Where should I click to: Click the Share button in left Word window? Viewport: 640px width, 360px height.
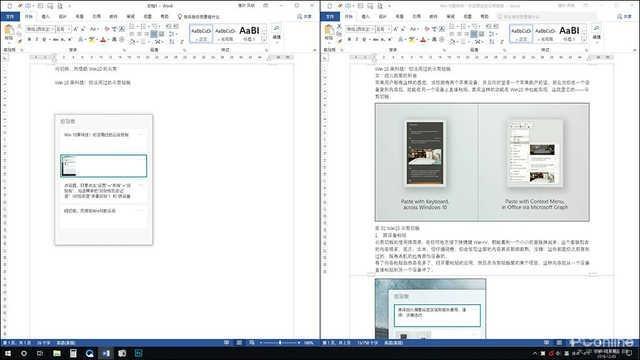tap(304, 16)
